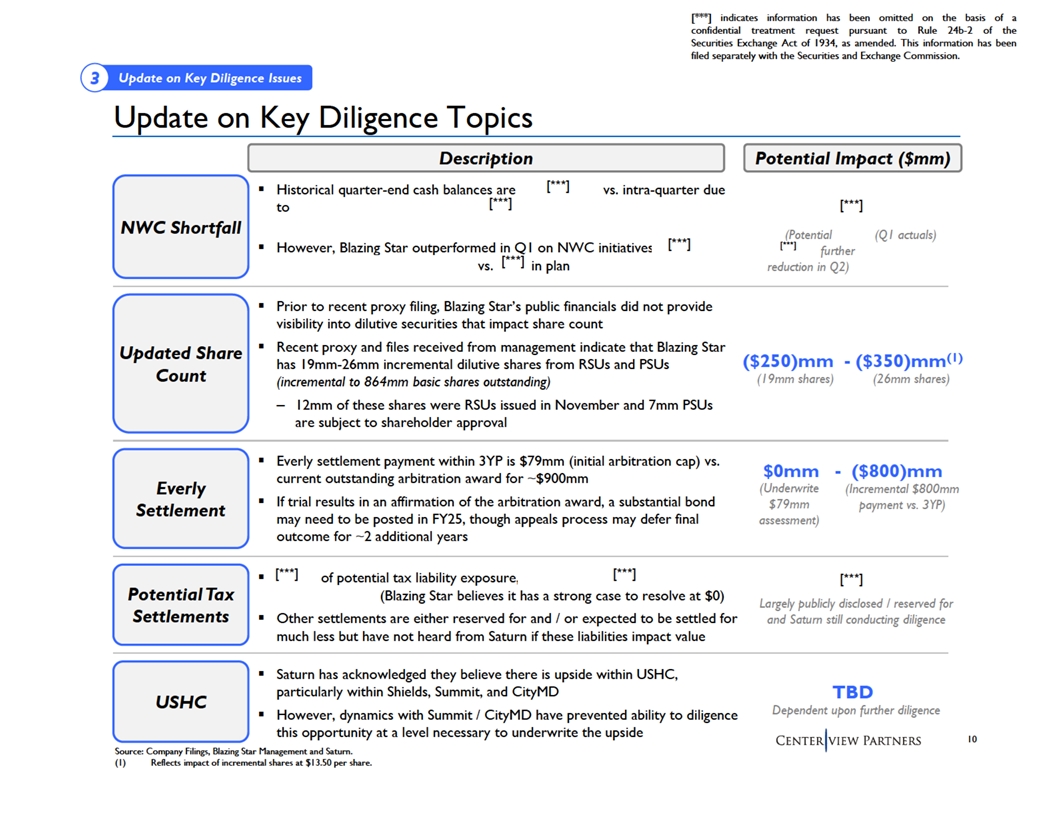Click the confidential treatment notice paragraph

(853, 36)
